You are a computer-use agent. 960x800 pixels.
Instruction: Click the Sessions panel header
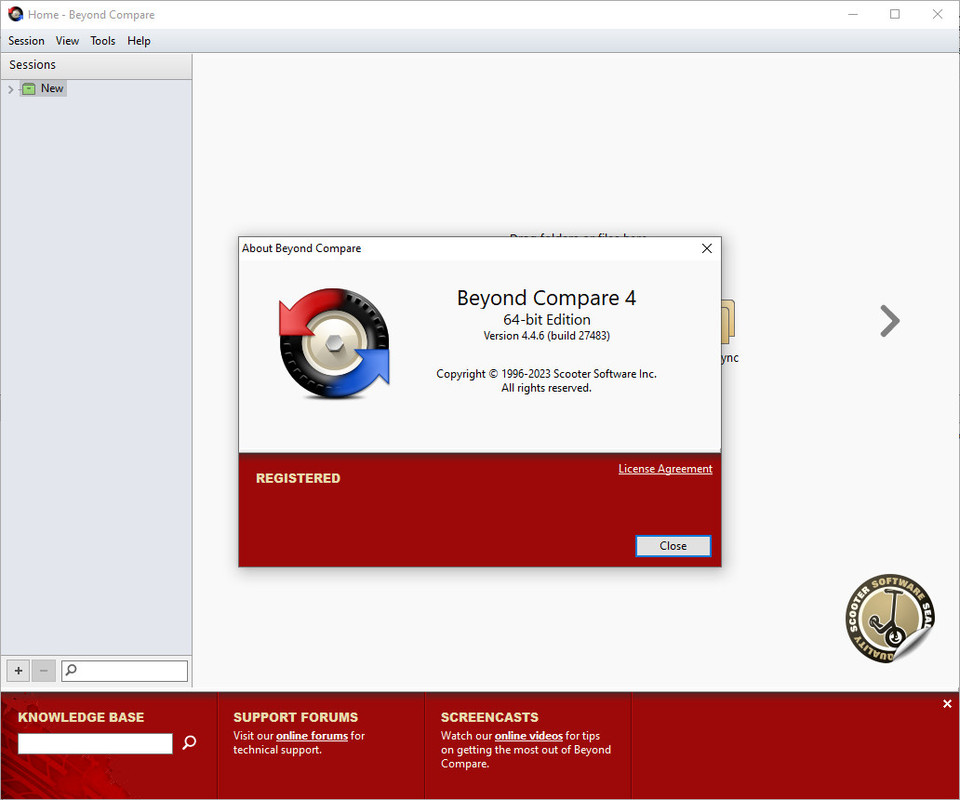point(96,65)
